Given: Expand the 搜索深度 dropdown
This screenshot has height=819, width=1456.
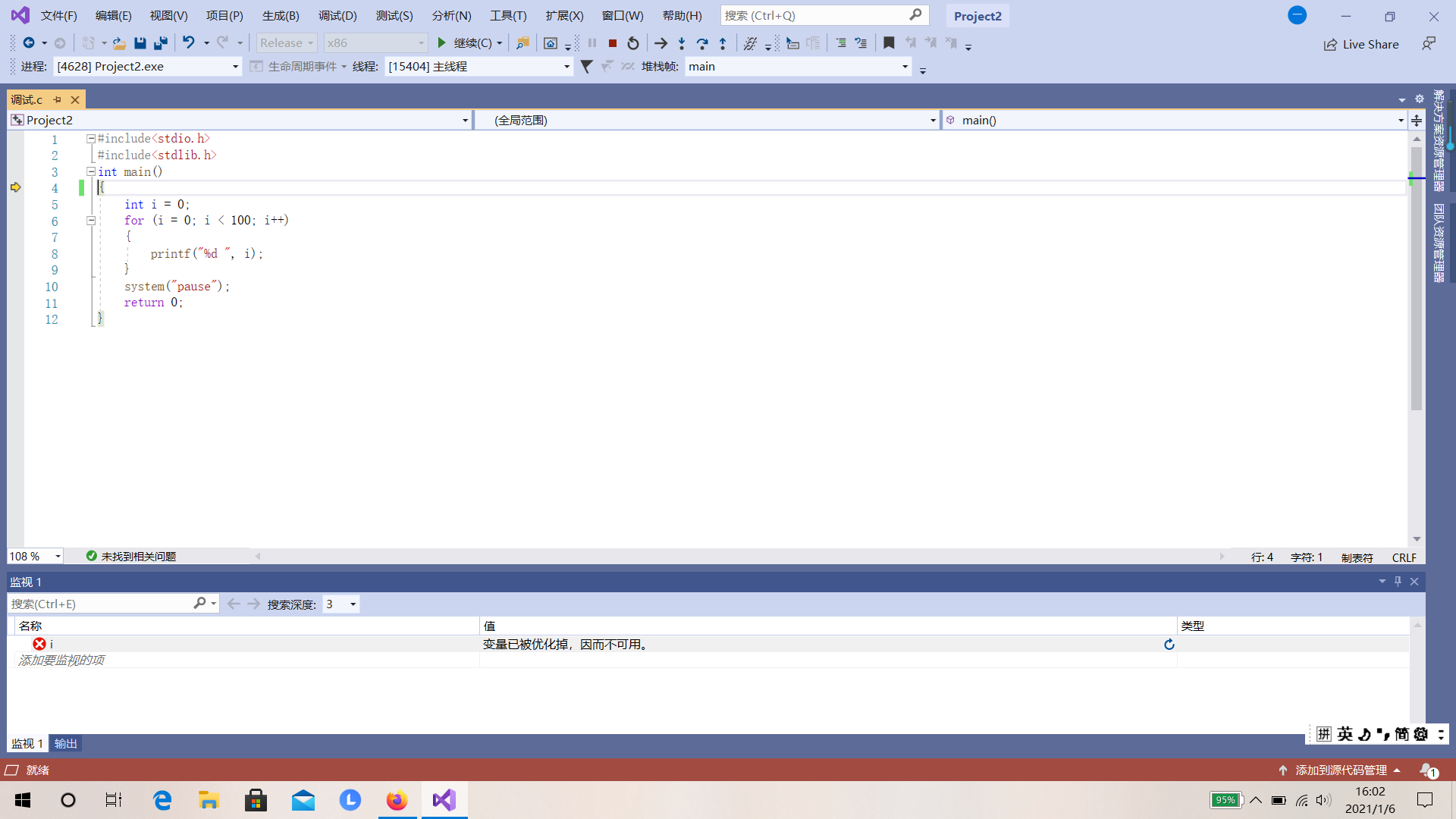Looking at the screenshot, I should point(353,604).
